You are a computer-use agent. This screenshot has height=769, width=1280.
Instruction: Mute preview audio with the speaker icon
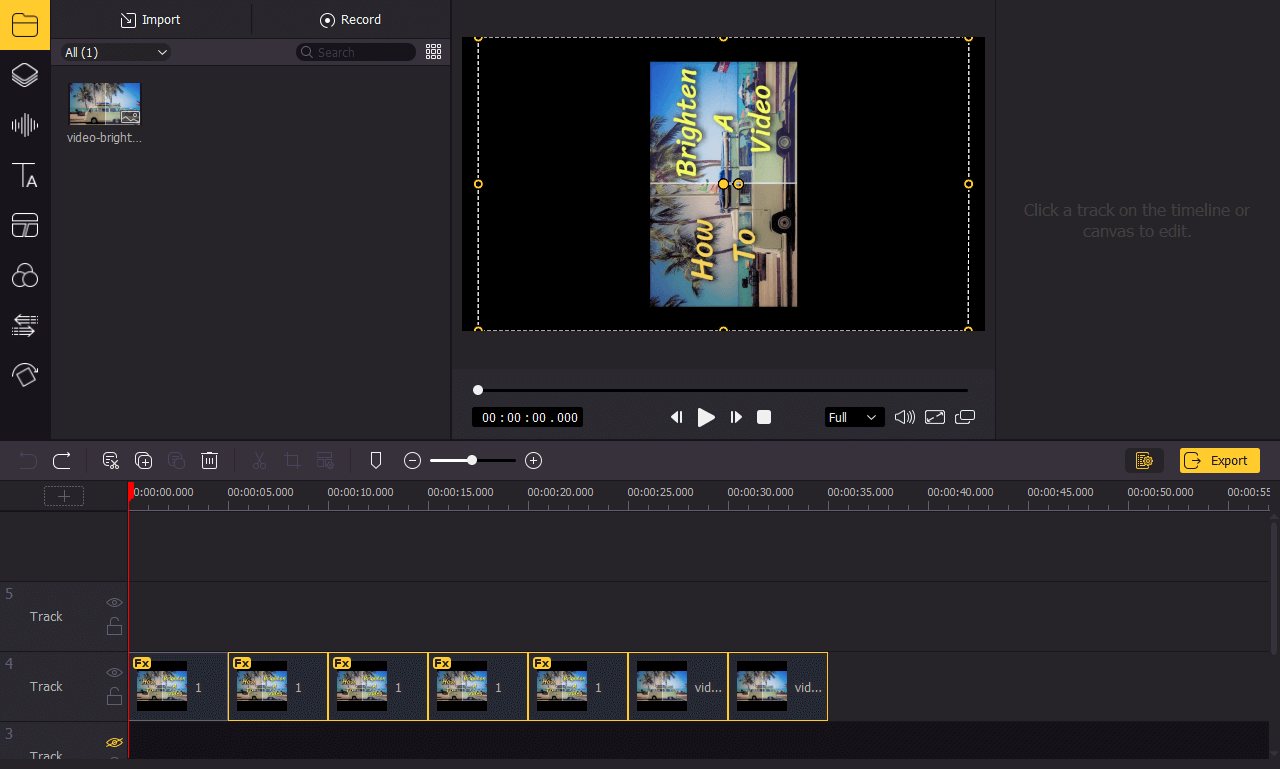[904, 417]
